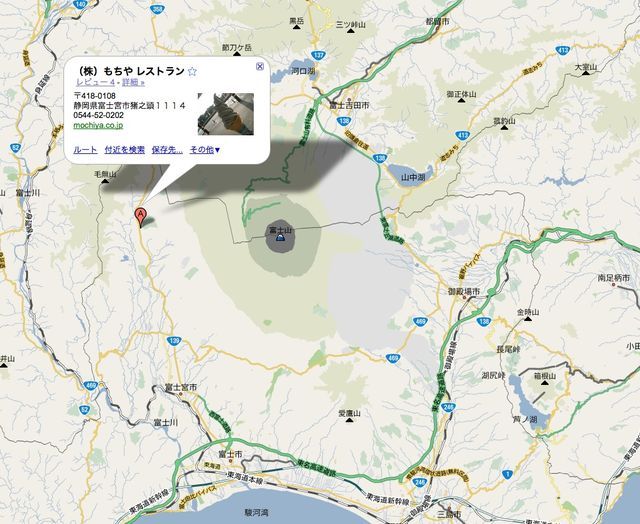Click route 413 shield at top right
The height and width of the screenshot is (524, 640).
(x=563, y=51)
